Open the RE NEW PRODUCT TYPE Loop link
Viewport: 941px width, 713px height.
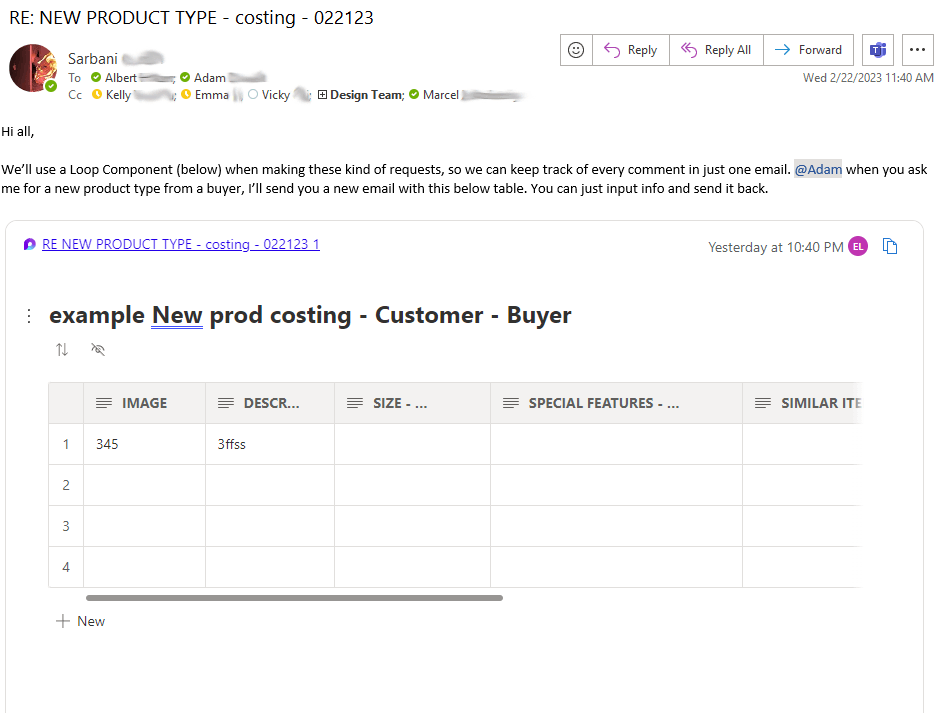point(181,244)
